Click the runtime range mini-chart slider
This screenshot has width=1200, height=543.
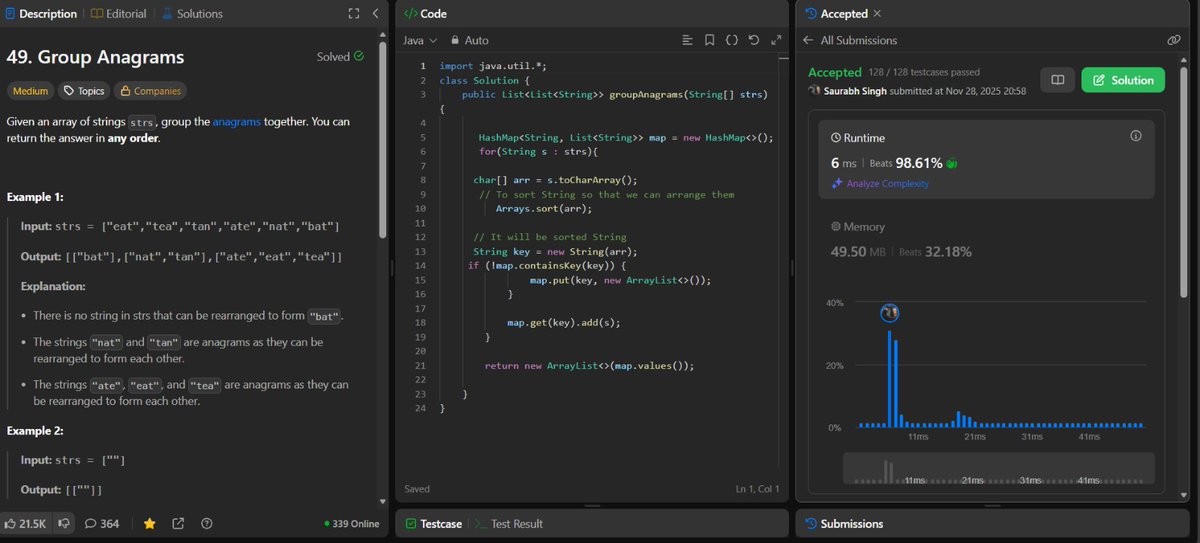point(999,469)
